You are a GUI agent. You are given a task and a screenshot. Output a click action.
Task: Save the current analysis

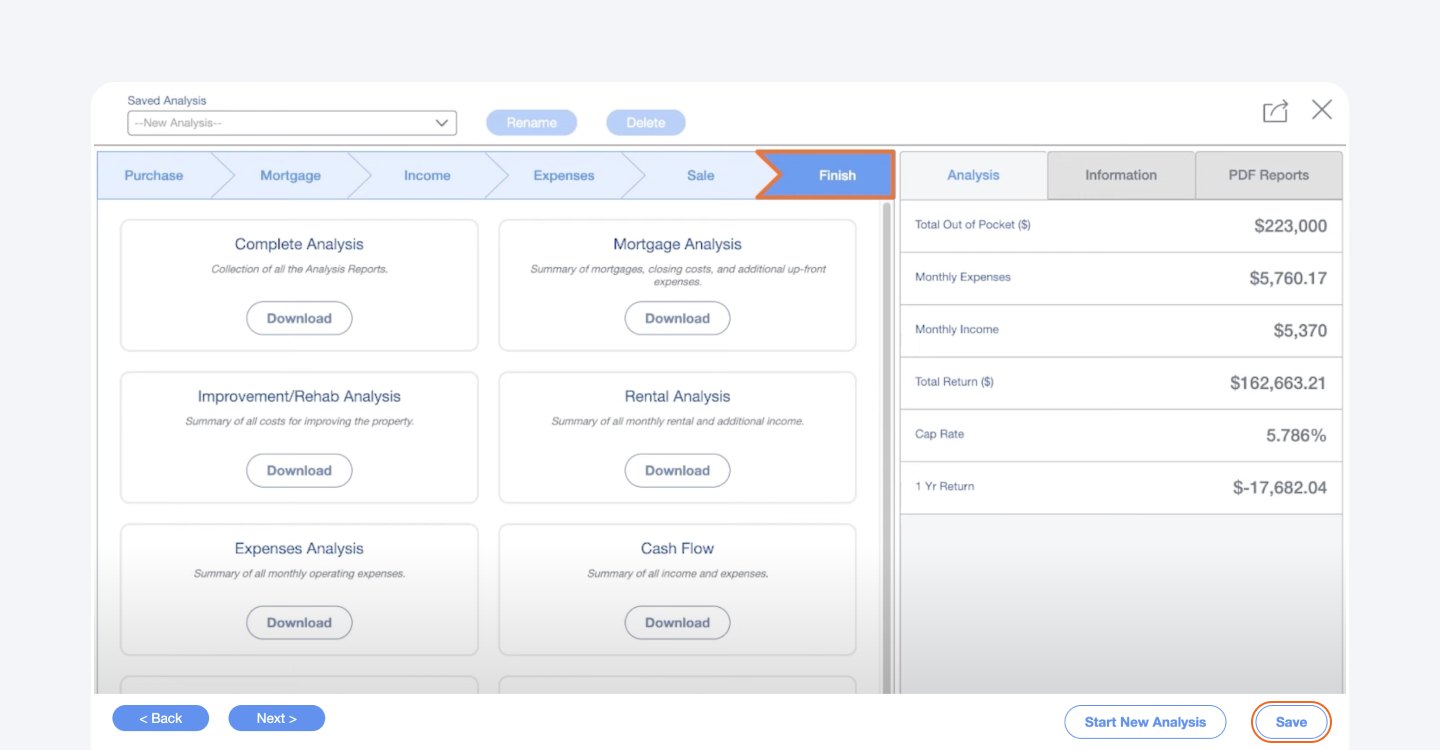(x=1291, y=721)
